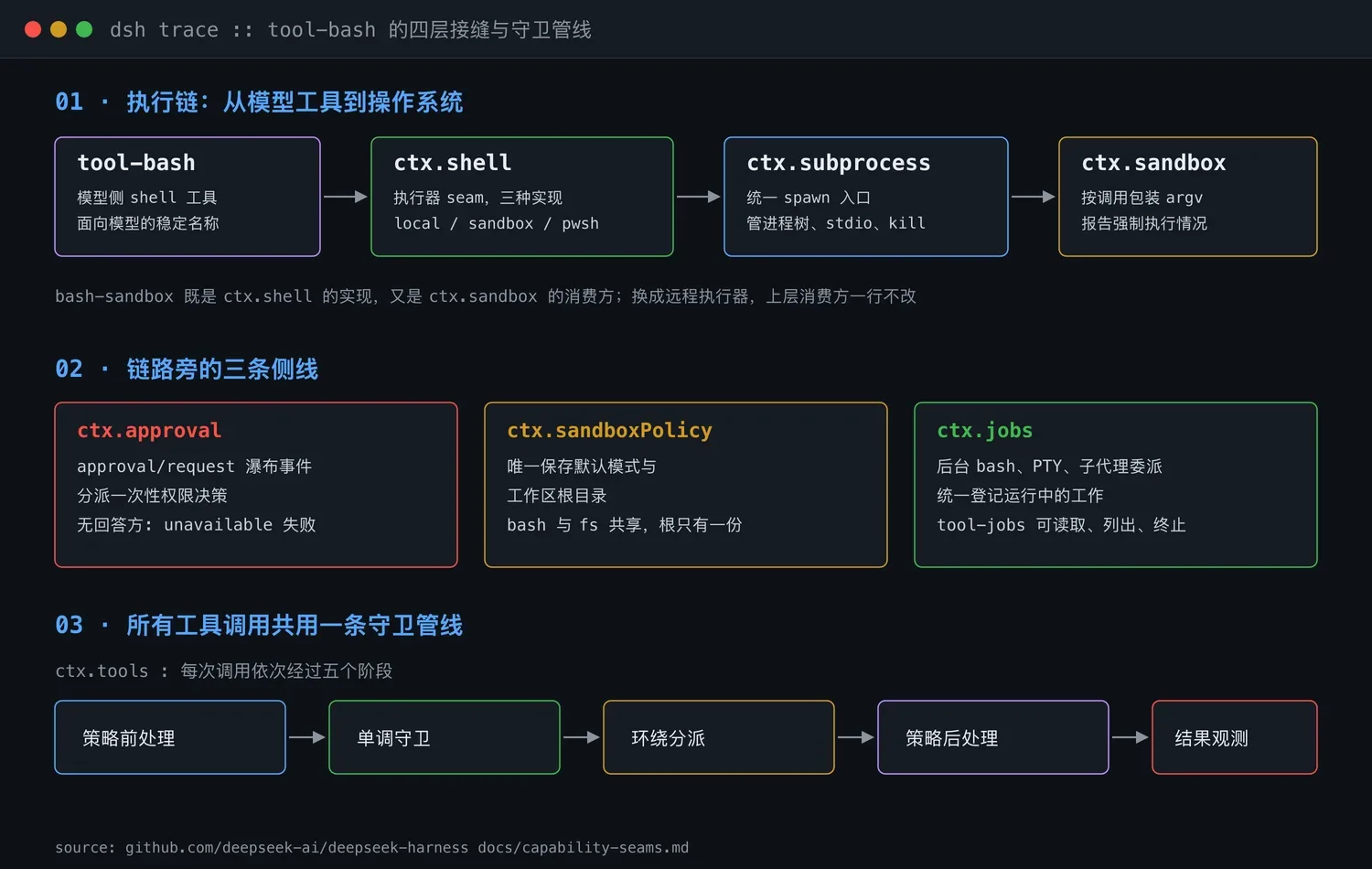This screenshot has width=1372, height=869.
Task: Click the text "报告强制执行情况"
Action: (1144, 223)
